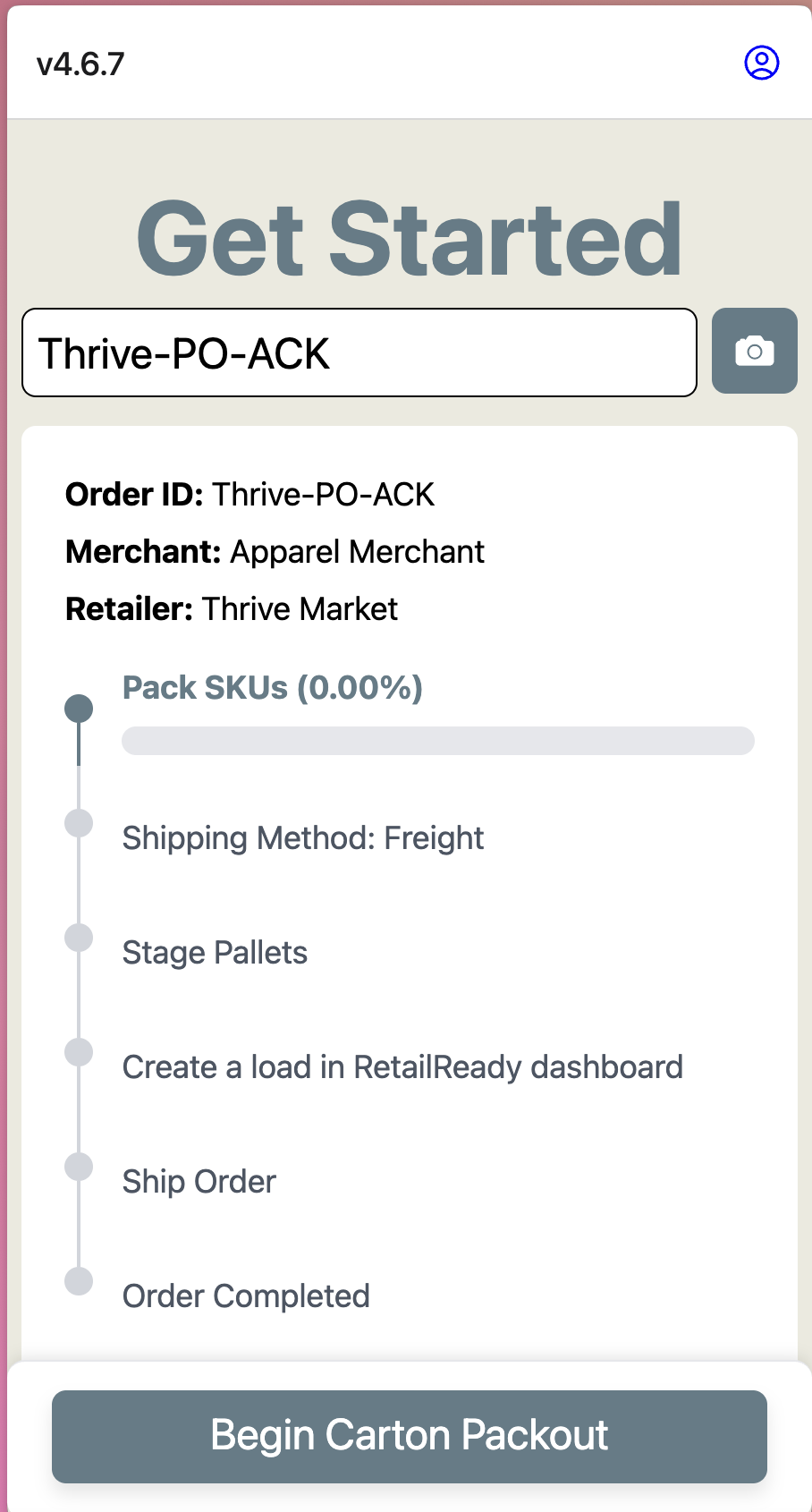Click the Pack SKUs progress bar
The height and width of the screenshot is (1512, 812).
(438, 741)
